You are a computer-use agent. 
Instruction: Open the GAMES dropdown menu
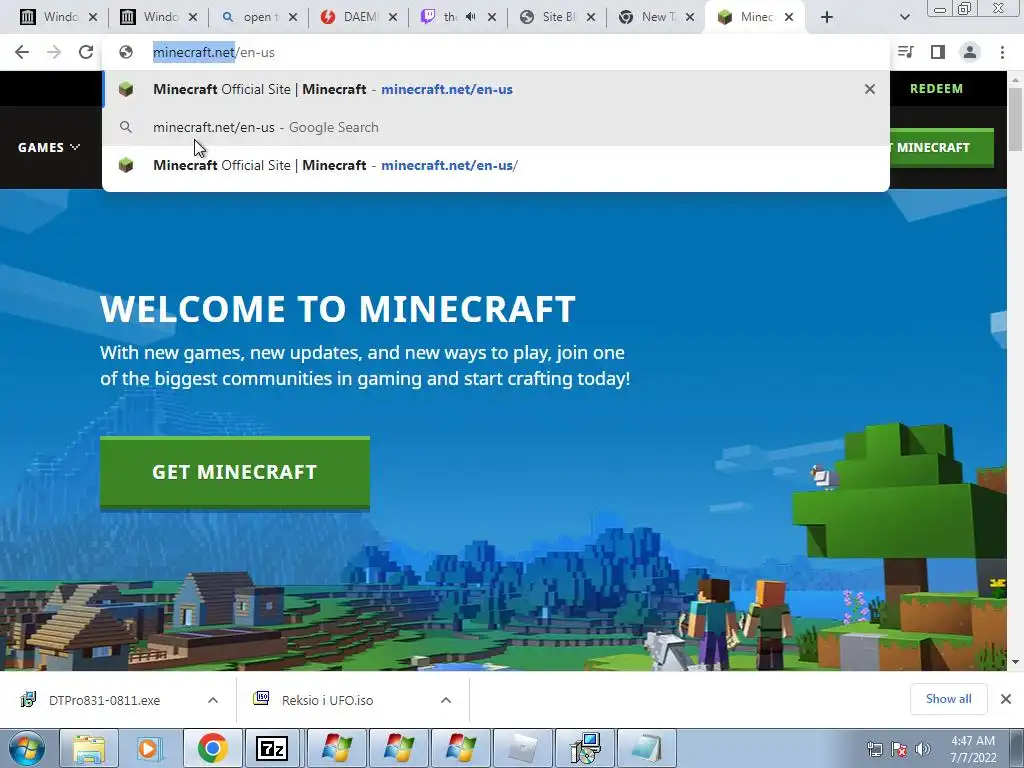point(49,148)
